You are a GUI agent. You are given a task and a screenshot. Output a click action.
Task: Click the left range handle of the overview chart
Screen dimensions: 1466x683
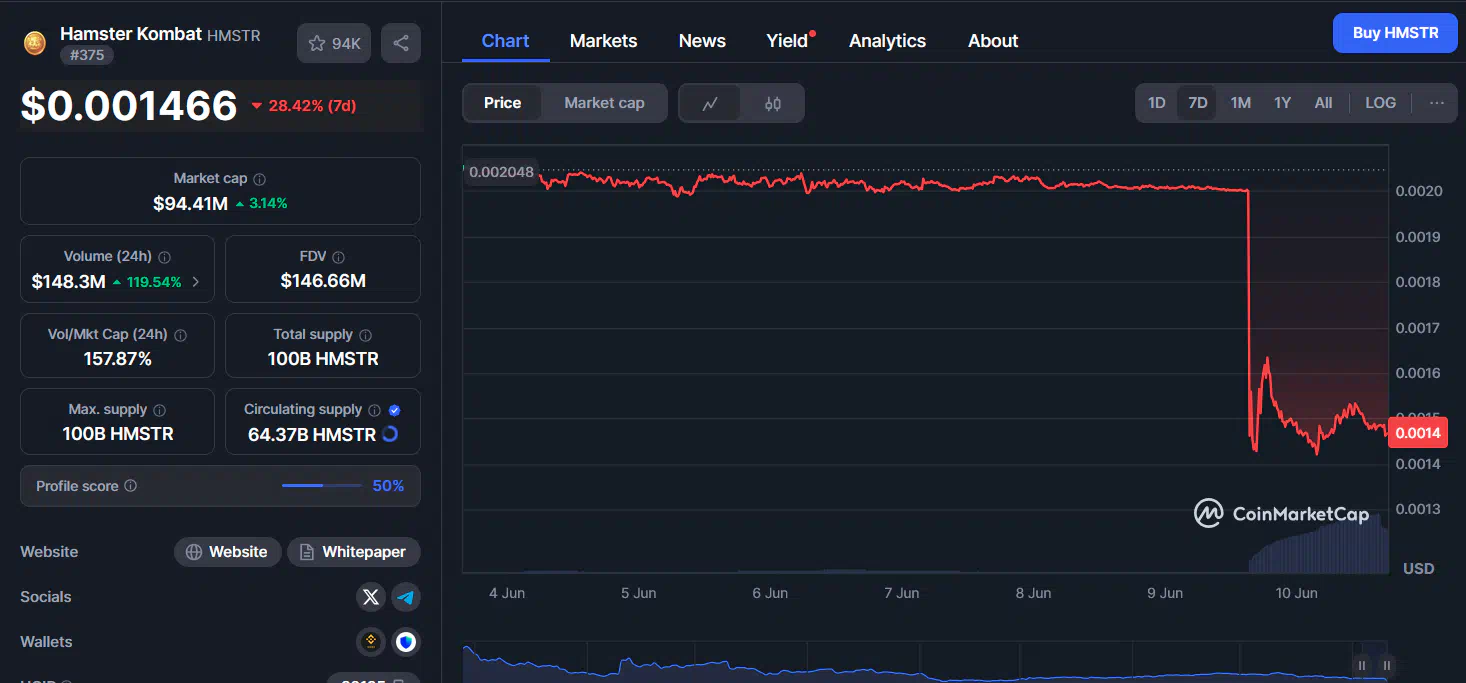1362,665
